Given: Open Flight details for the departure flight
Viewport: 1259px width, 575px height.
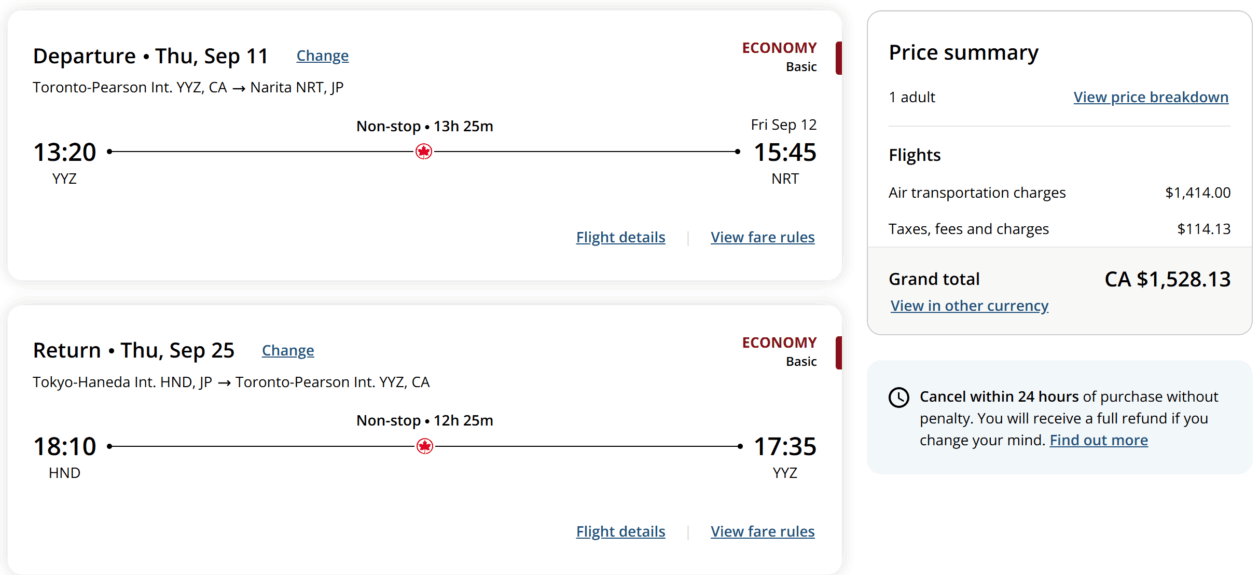Looking at the screenshot, I should point(620,237).
